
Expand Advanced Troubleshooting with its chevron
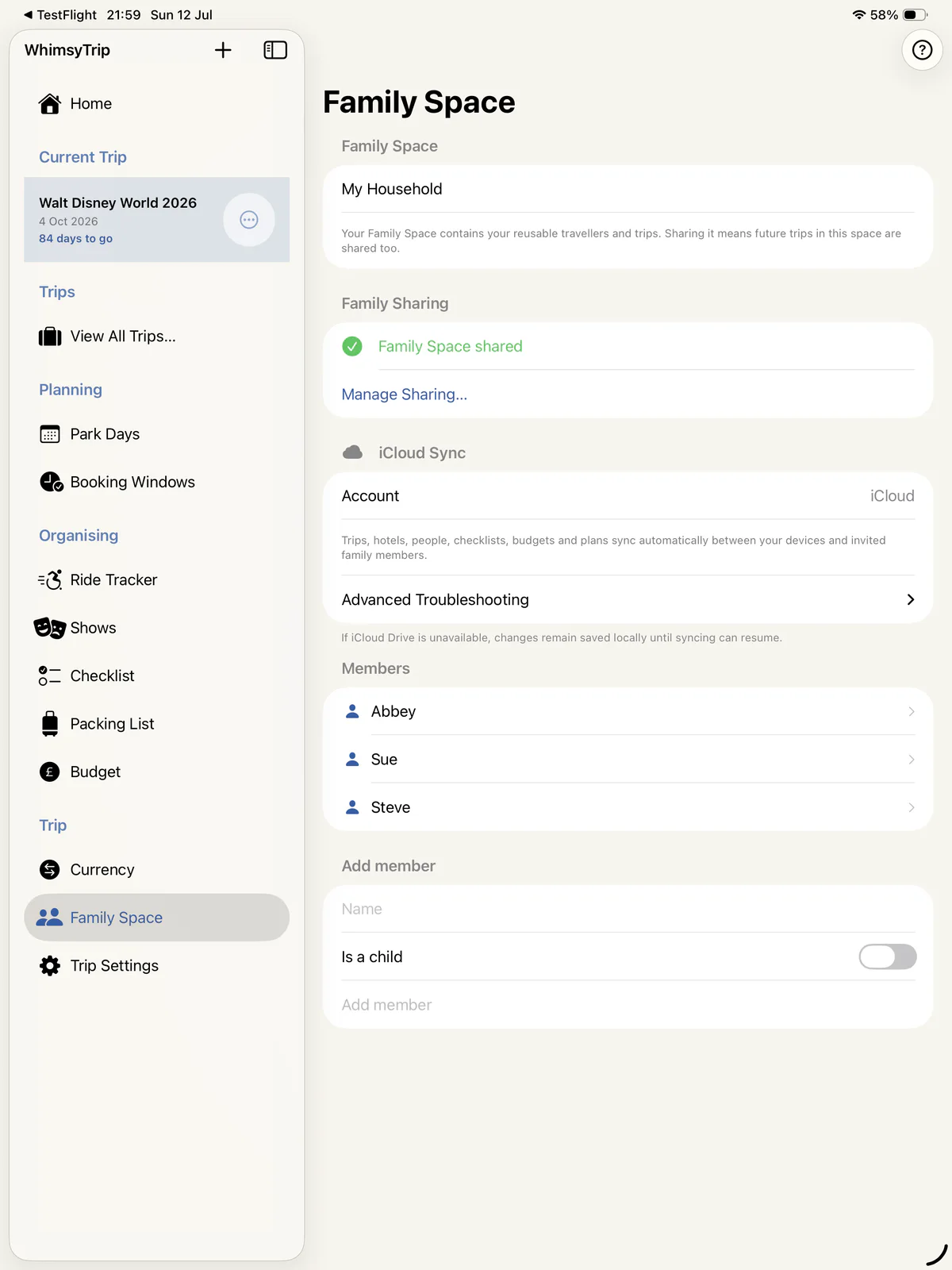click(x=911, y=600)
